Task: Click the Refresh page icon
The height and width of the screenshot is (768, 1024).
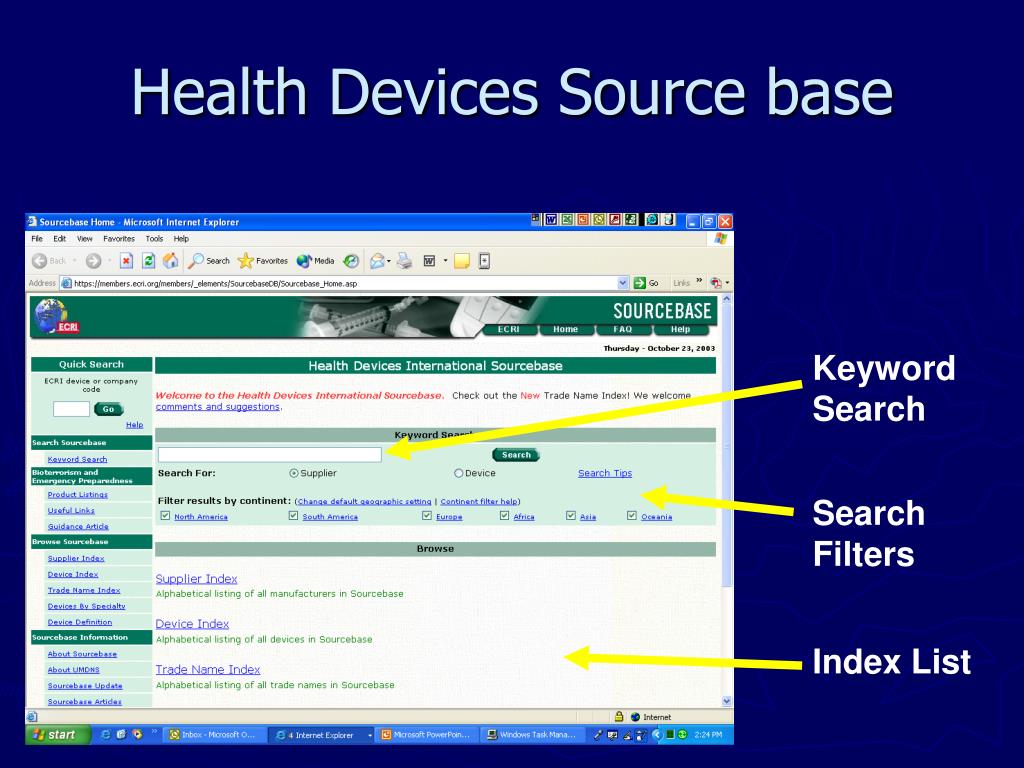Action: pyautogui.click(x=149, y=261)
